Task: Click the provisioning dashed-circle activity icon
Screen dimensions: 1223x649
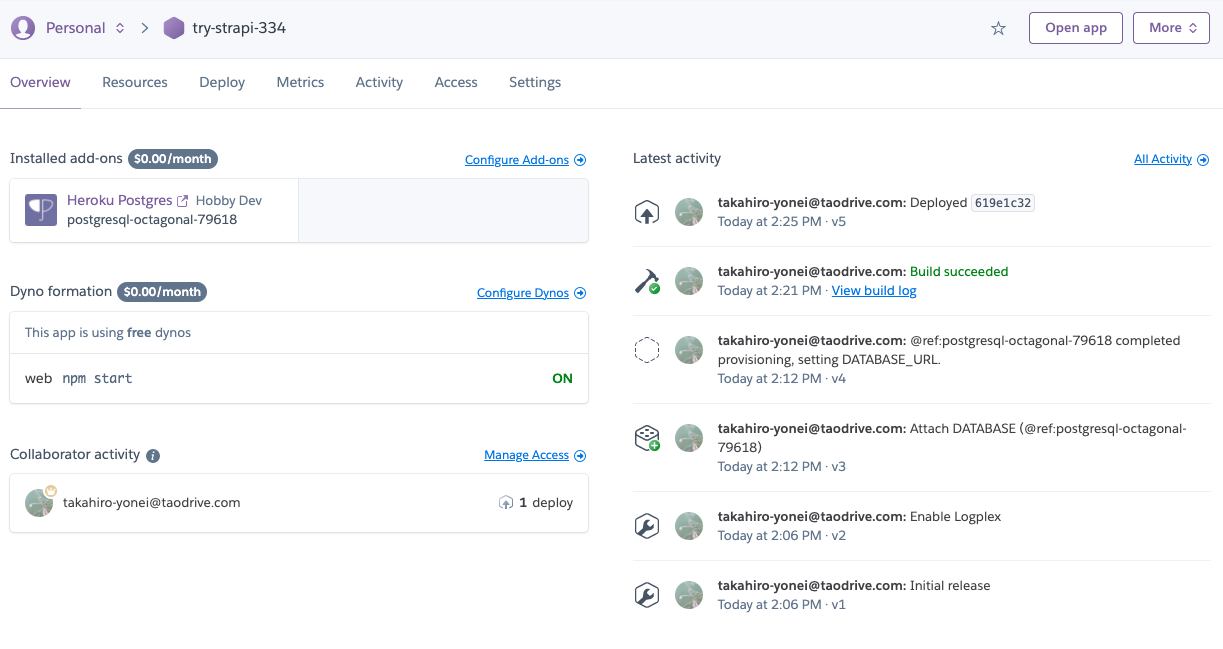Action: tap(646, 349)
